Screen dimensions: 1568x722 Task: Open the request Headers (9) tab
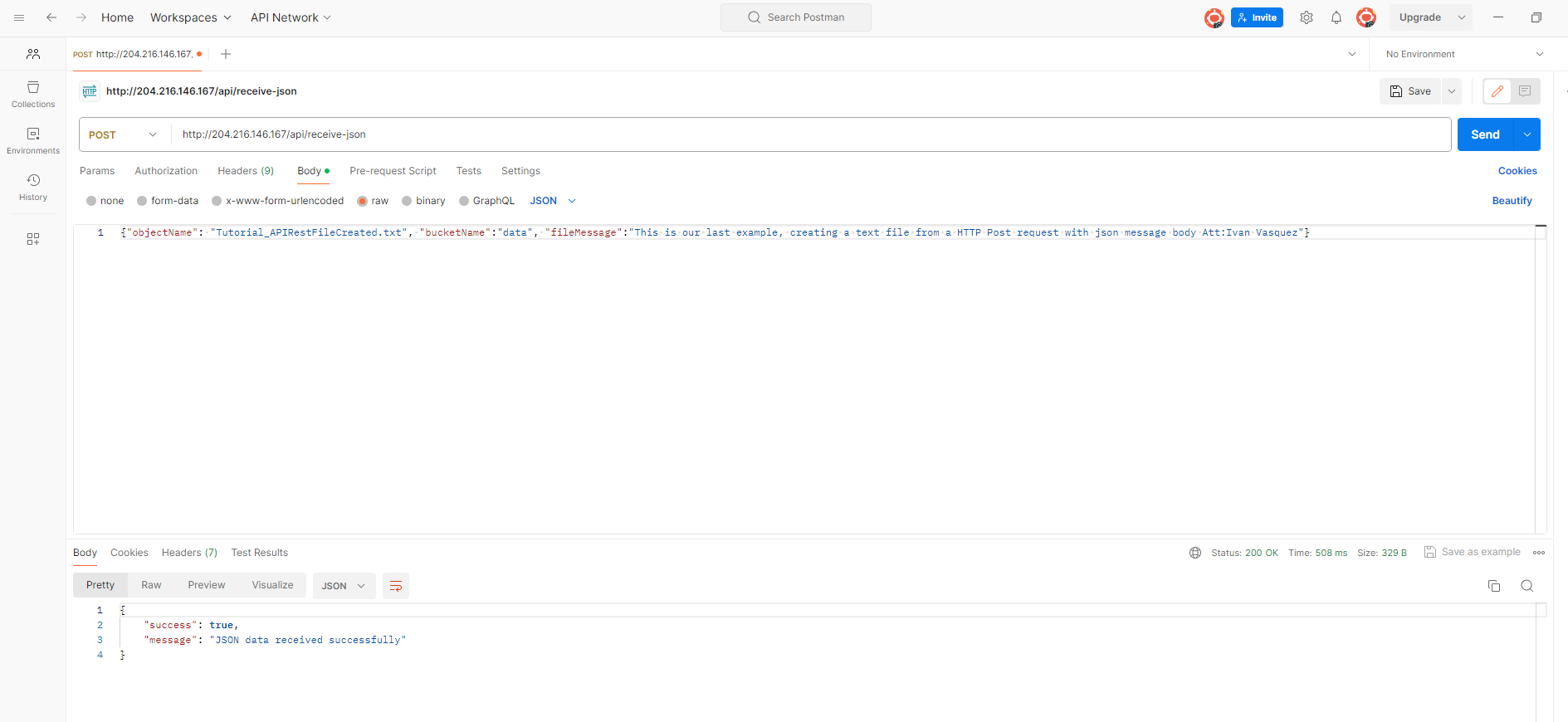point(246,171)
